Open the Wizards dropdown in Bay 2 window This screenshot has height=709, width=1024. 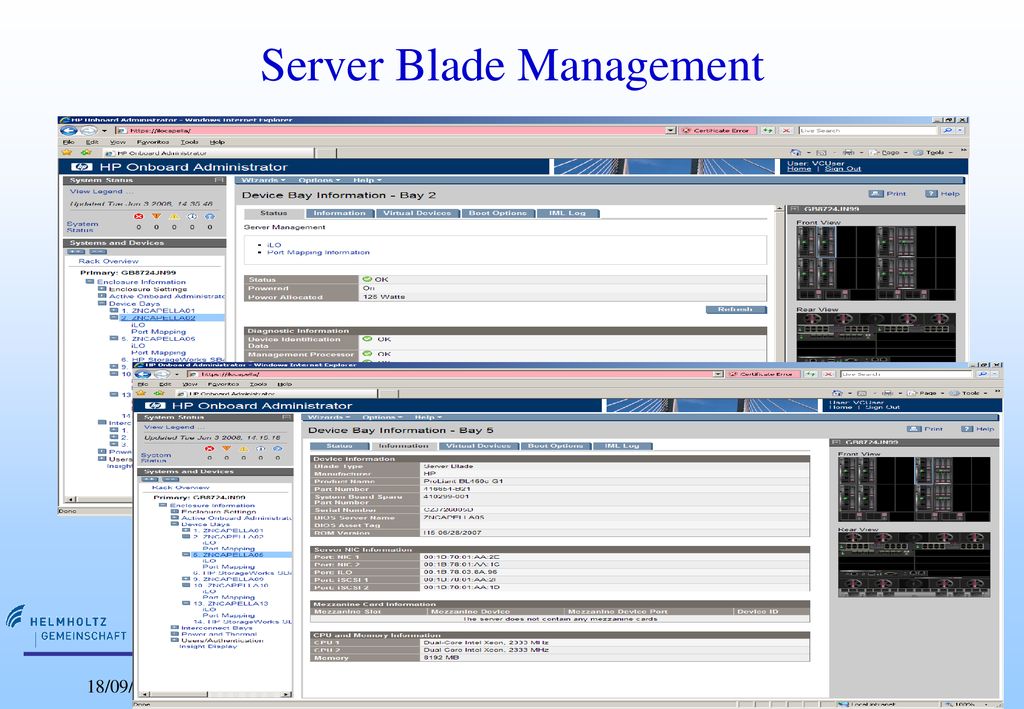point(263,180)
